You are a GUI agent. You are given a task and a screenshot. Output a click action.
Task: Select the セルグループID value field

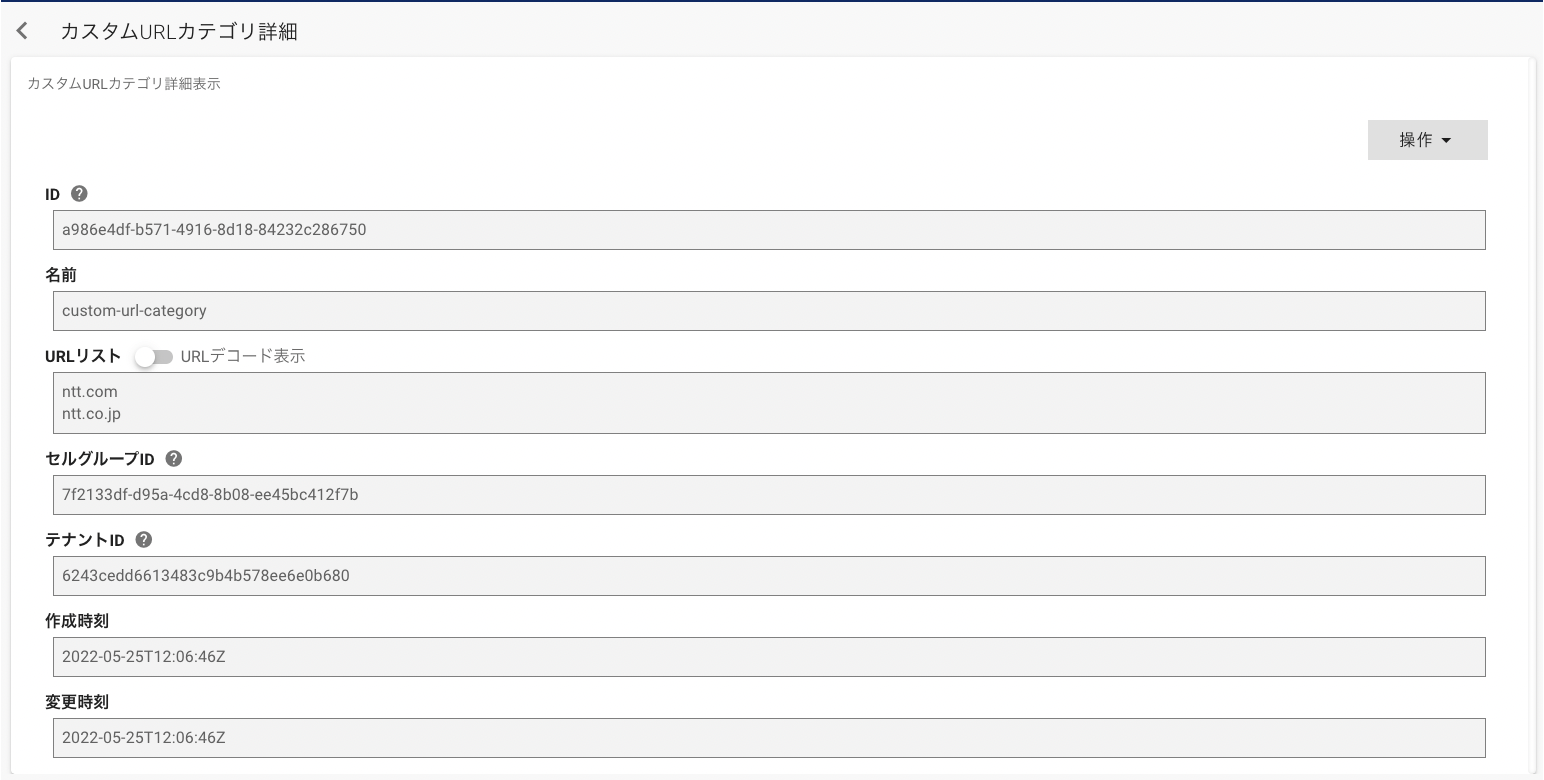point(768,495)
